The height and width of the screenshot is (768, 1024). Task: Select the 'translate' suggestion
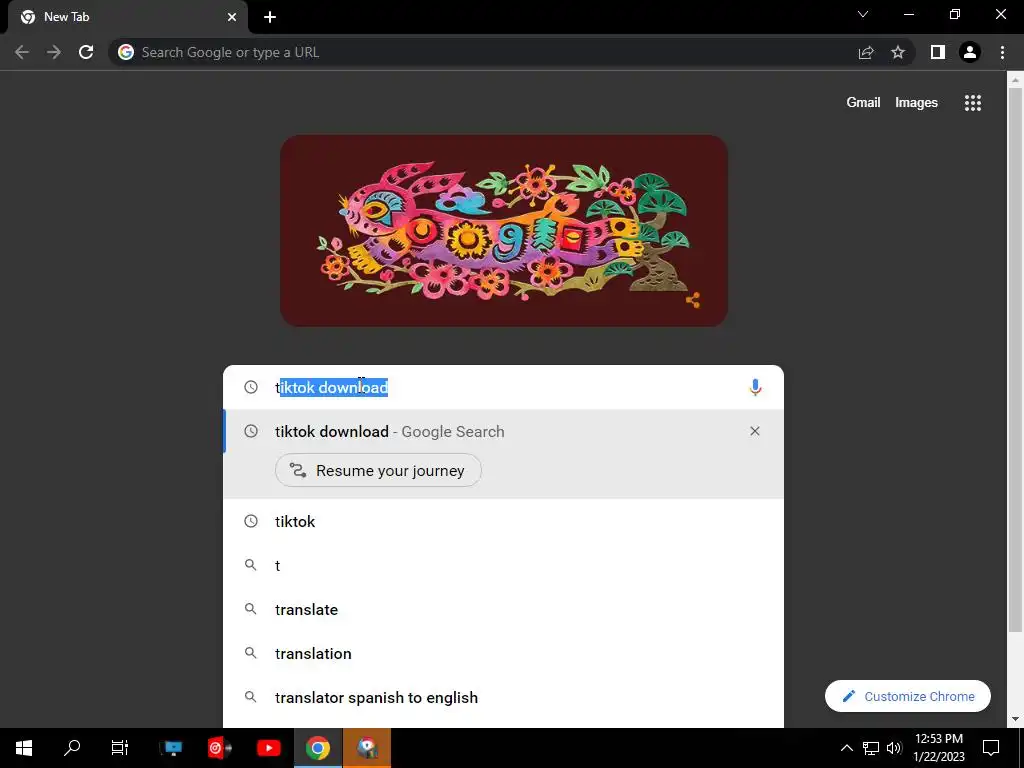click(x=504, y=609)
